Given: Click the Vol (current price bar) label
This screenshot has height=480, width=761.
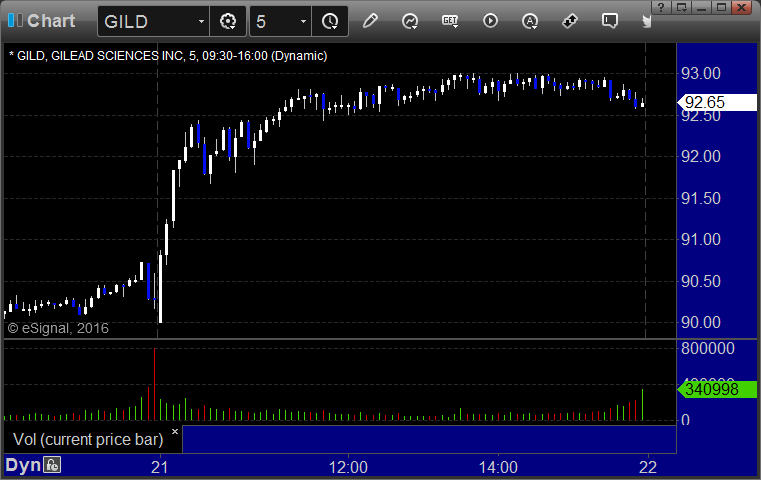Looking at the screenshot, I should click(x=88, y=439).
